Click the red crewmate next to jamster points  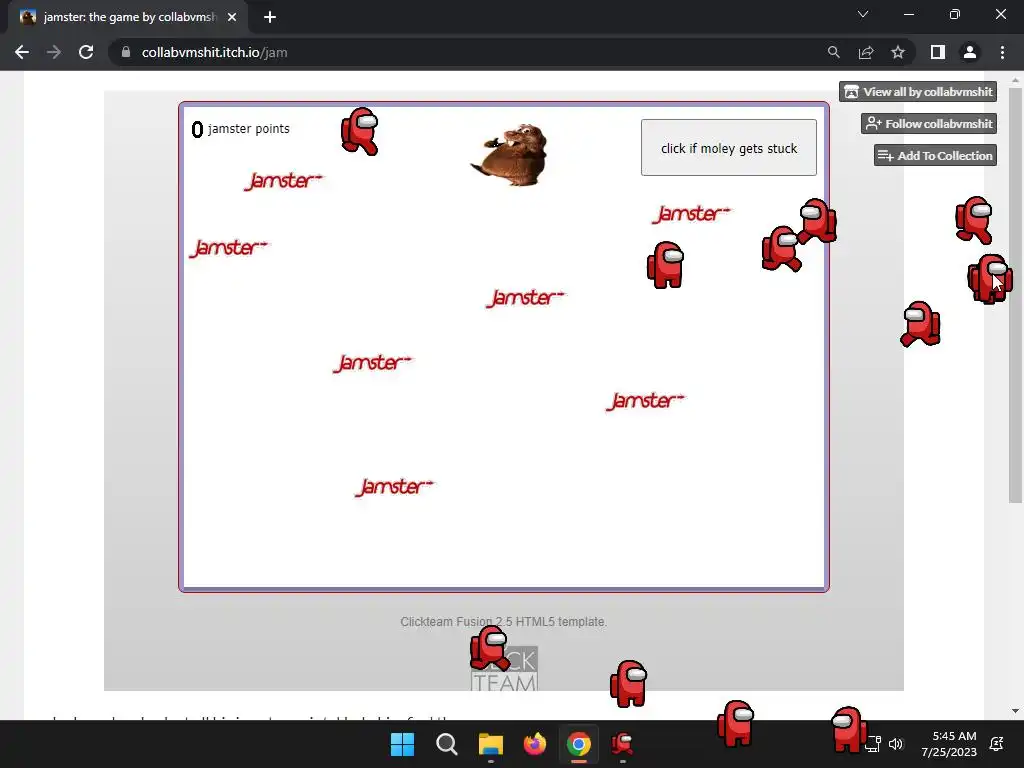coord(360,131)
